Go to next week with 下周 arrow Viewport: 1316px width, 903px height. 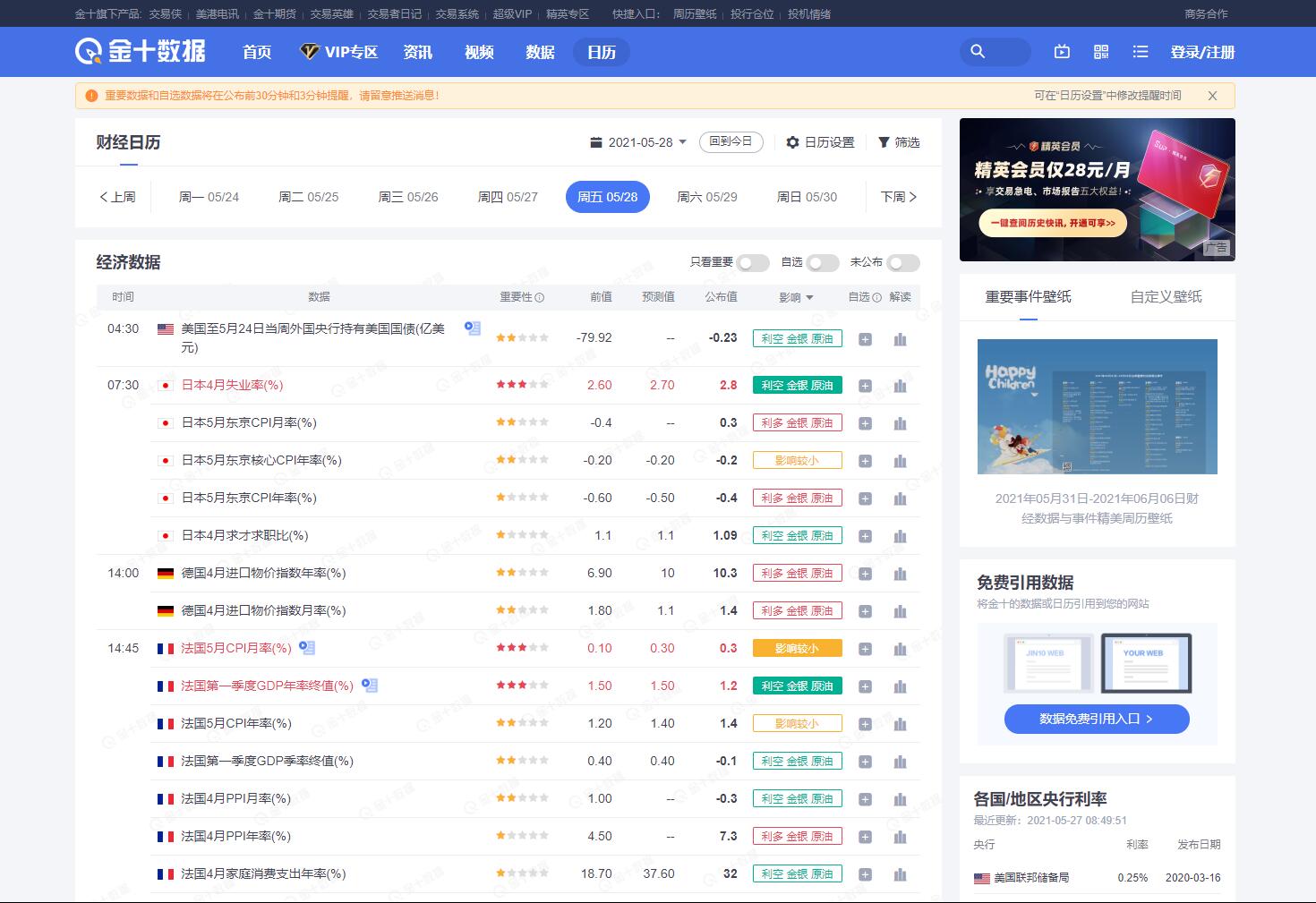899,197
